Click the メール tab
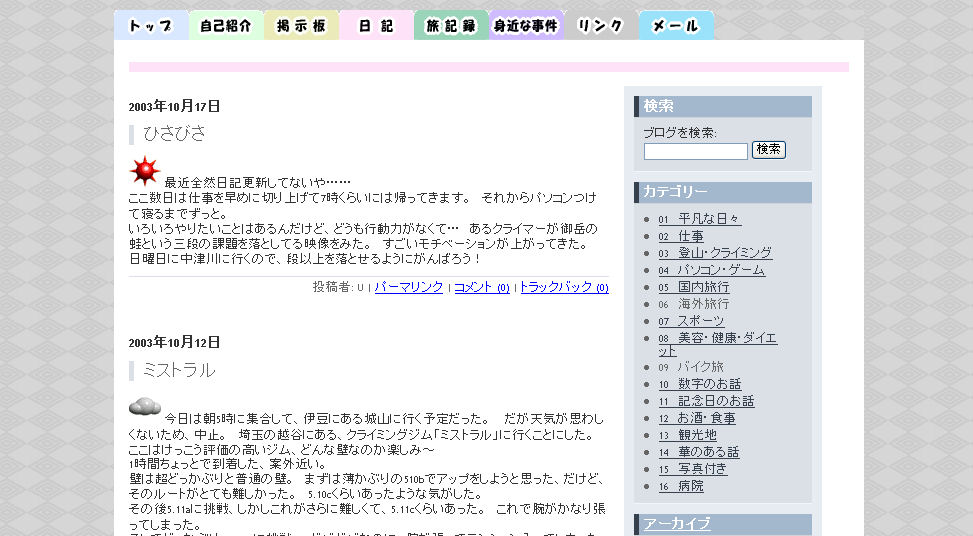Viewport: 973px width, 536px height. 676,26
